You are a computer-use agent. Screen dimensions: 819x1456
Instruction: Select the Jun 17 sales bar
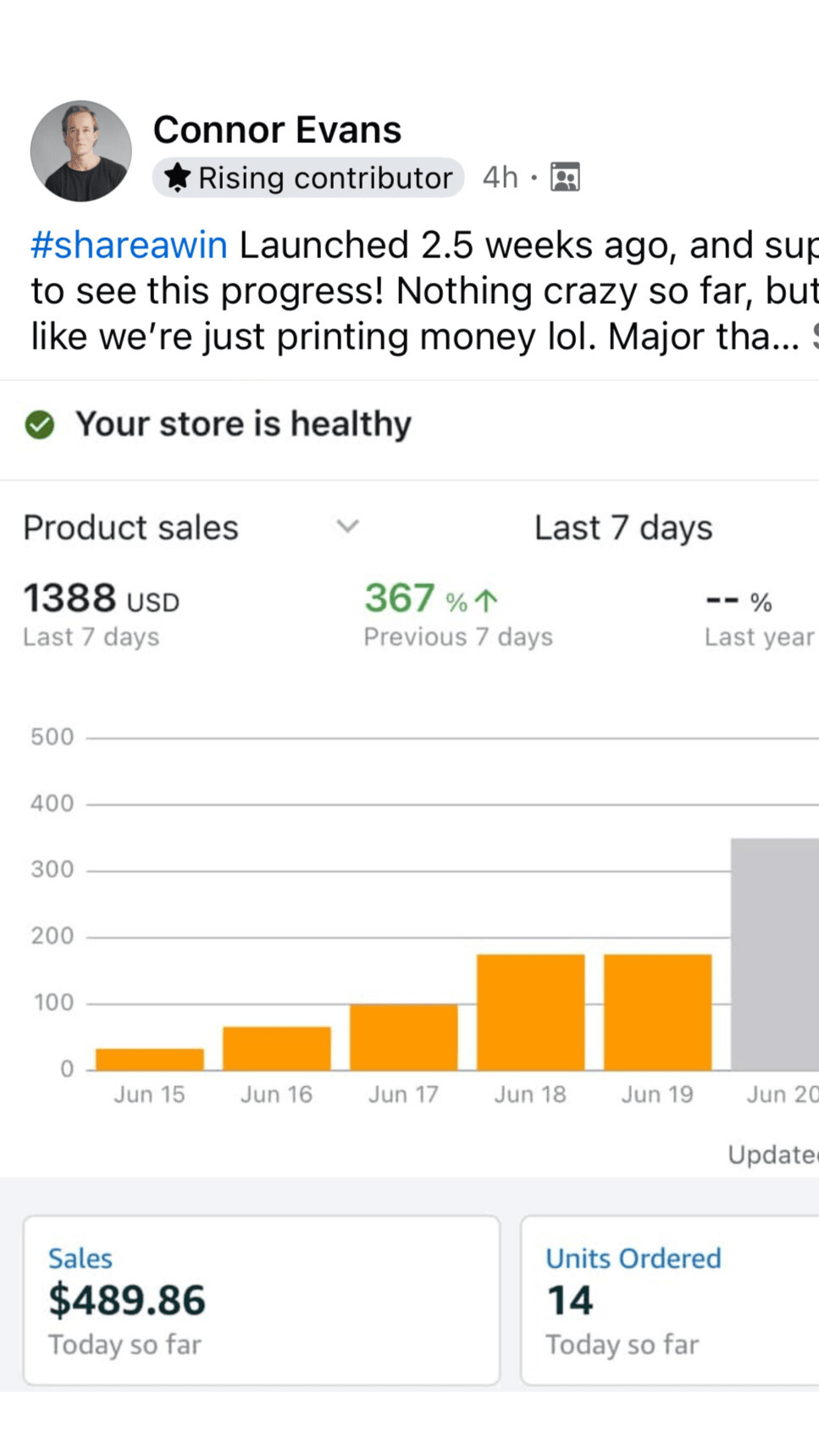point(404,1037)
